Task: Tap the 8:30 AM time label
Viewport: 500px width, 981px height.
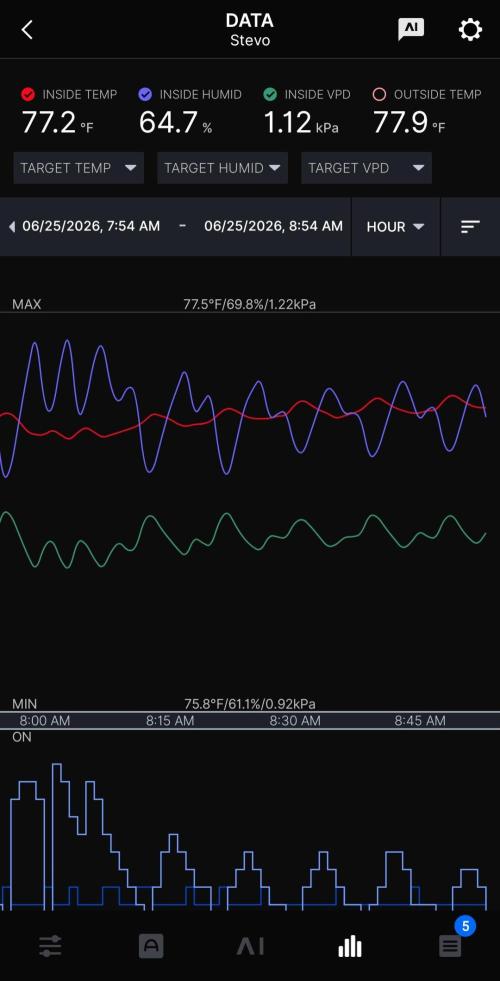Action: (x=295, y=721)
